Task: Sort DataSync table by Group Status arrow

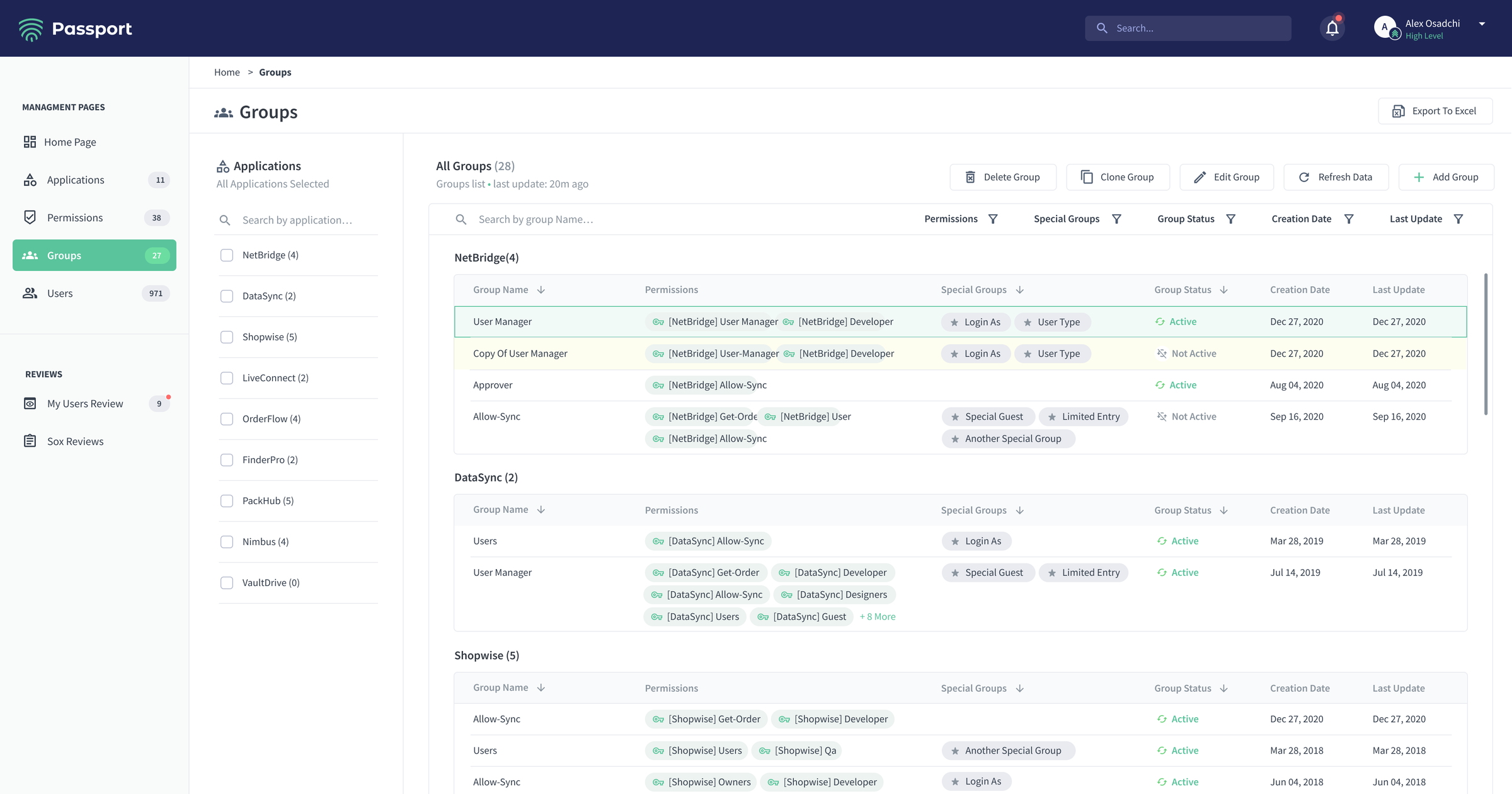Action: click(1223, 510)
